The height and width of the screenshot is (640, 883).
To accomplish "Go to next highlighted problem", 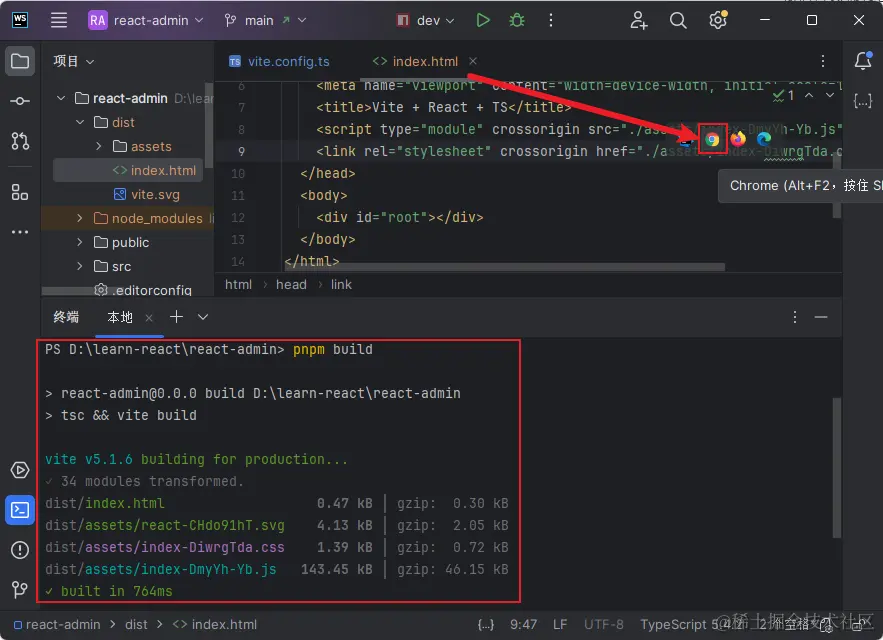I will (830, 96).
